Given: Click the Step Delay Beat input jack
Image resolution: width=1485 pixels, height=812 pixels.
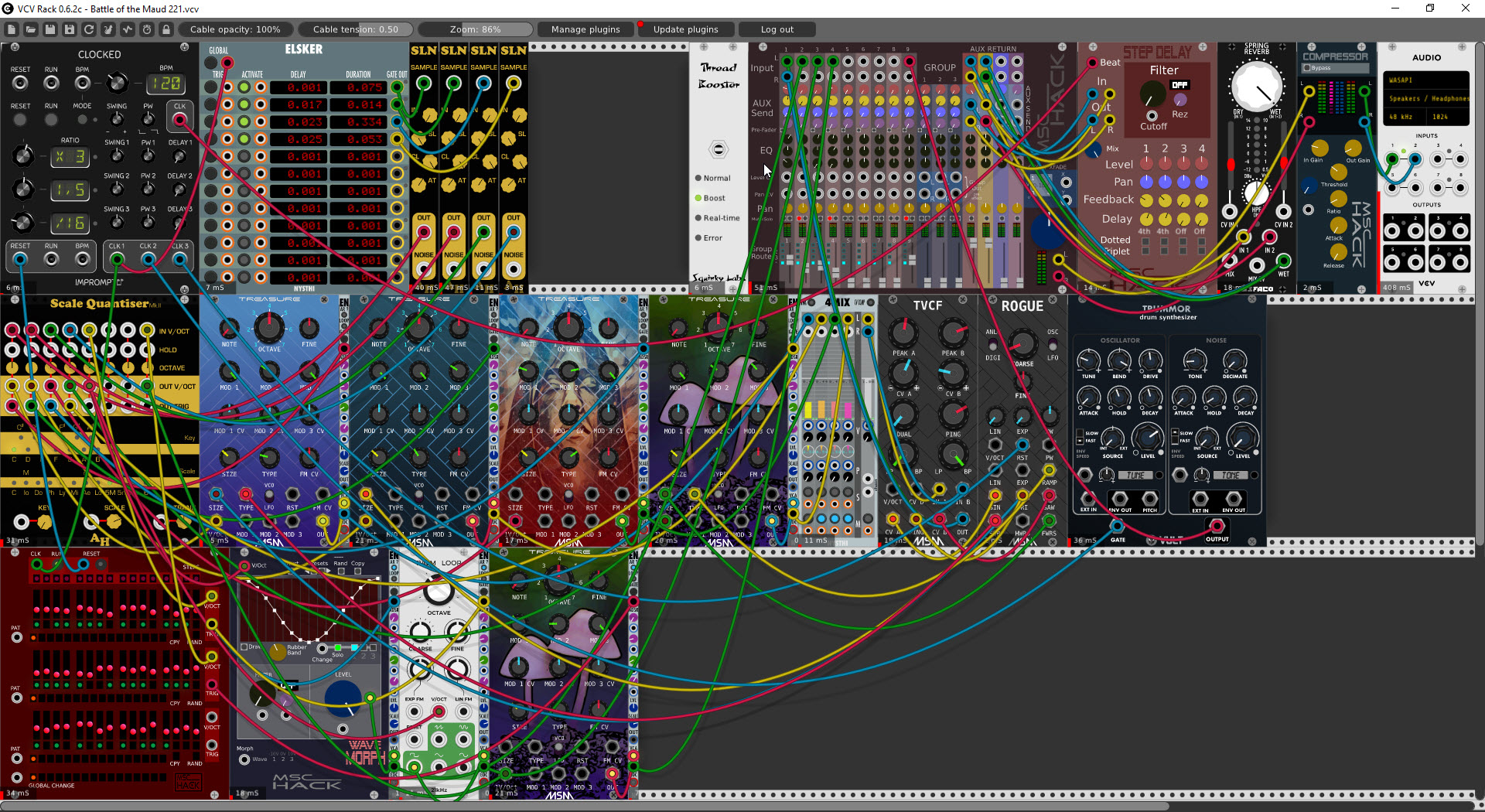Looking at the screenshot, I should 1092,63.
